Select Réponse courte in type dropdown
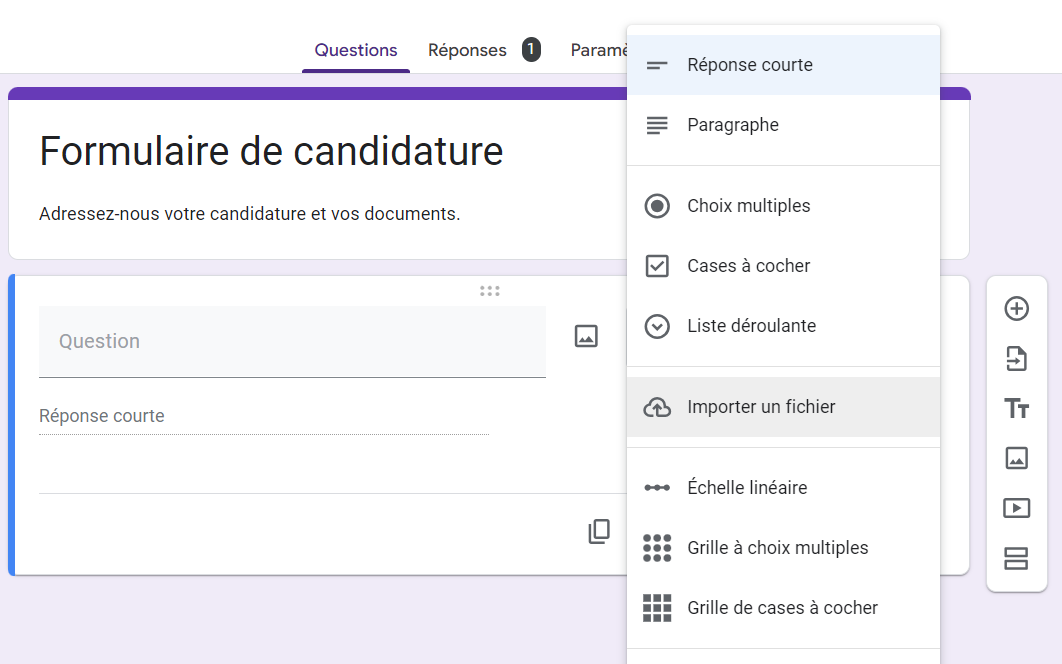Viewport: 1062px width, 664px height. [x=749, y=65]
